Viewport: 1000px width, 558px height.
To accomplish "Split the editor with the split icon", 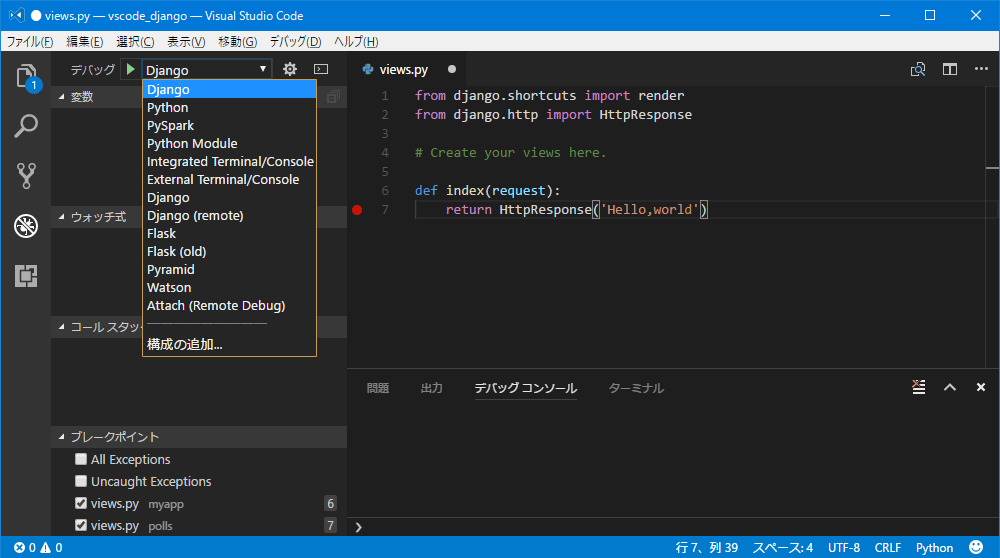I will pyautogui.click(x=950, y=69).
